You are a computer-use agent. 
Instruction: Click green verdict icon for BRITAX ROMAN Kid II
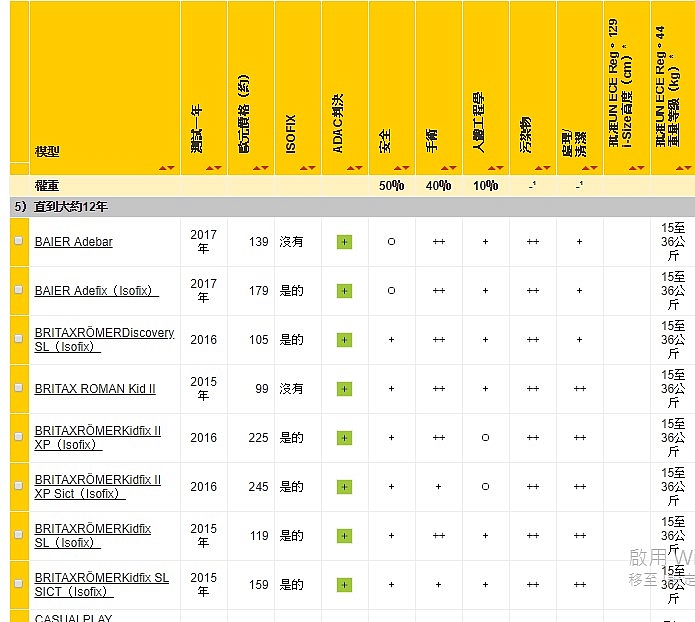(x=344, y=389)
